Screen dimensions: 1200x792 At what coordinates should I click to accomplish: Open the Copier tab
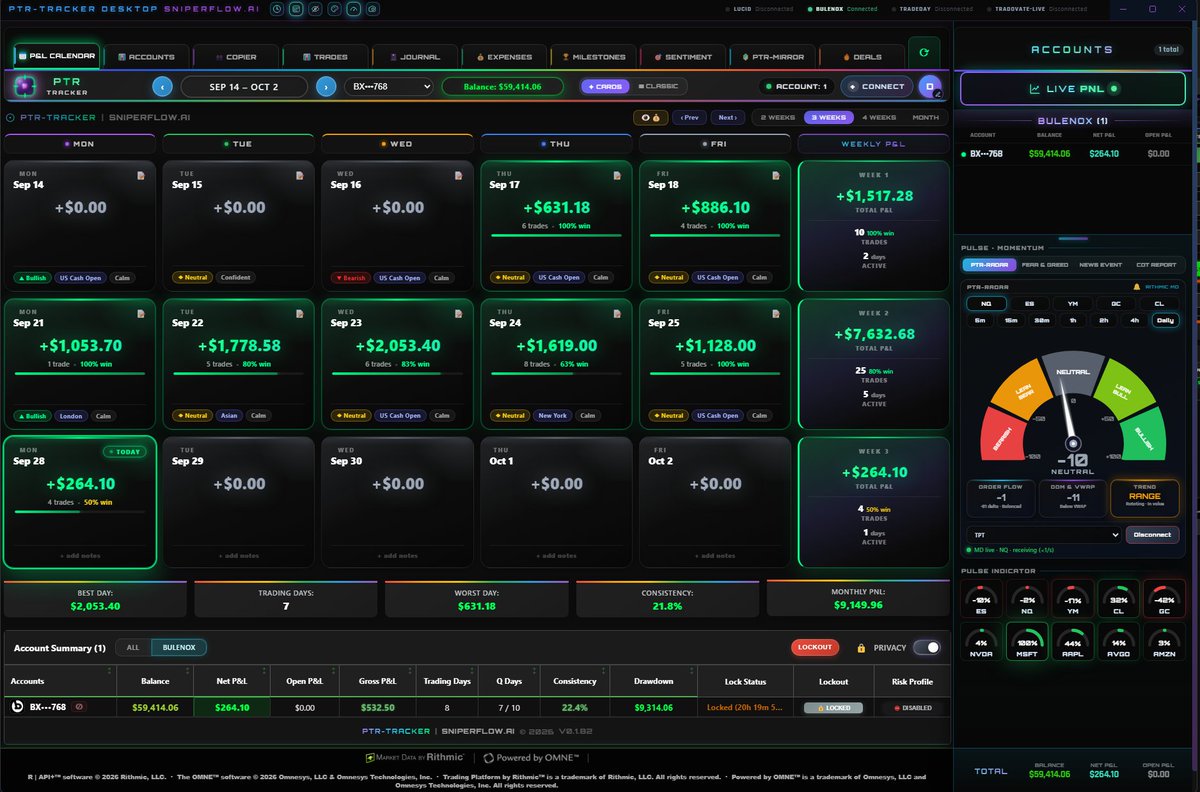coord(235,57)
